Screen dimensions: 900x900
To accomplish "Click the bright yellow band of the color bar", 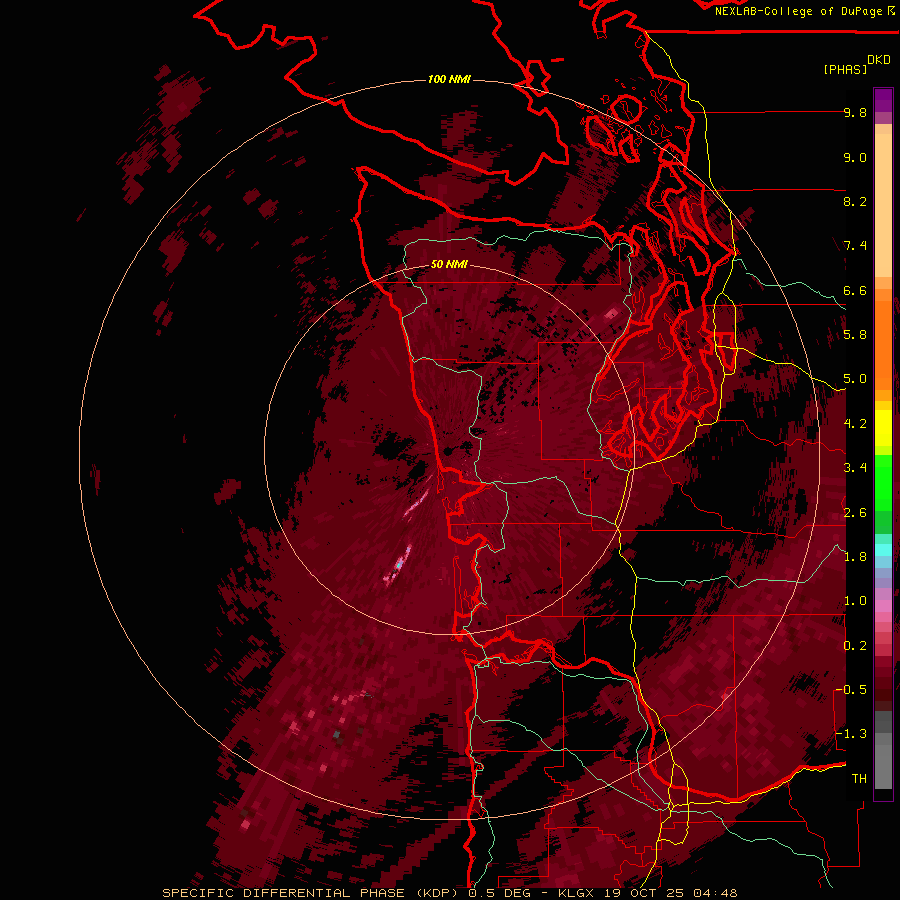I will (x=883, y=428).
